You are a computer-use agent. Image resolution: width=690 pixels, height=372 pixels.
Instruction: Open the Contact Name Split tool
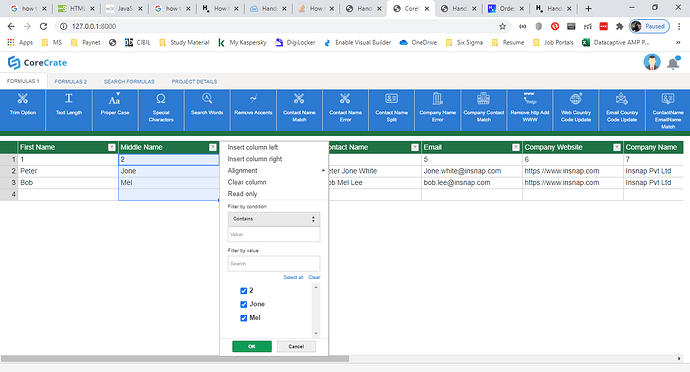[x=391, y=110]
